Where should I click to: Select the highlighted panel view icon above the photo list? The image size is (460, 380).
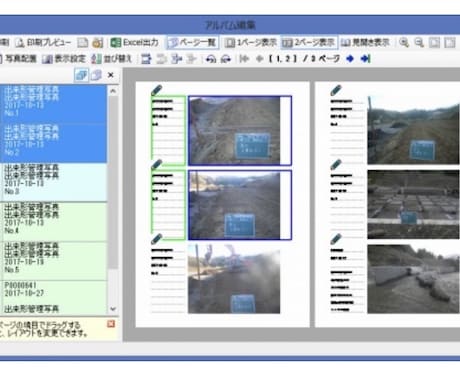(81, 75)
